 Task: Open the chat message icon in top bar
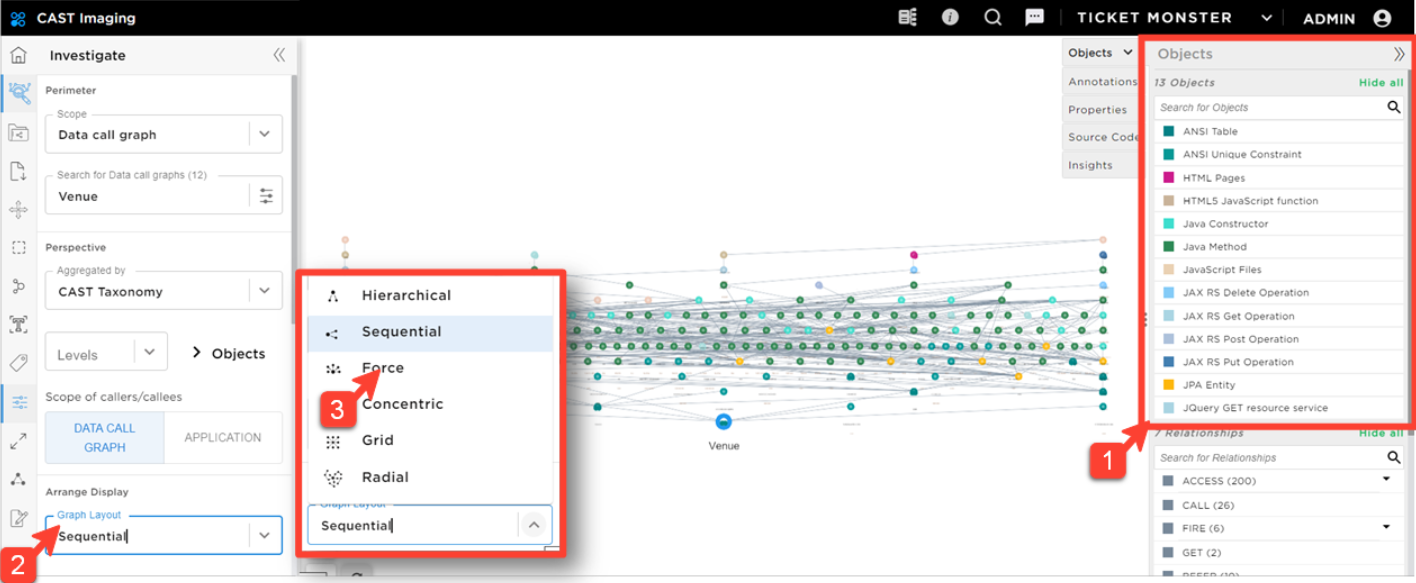pyautogui.click(x=1035, y=17)
